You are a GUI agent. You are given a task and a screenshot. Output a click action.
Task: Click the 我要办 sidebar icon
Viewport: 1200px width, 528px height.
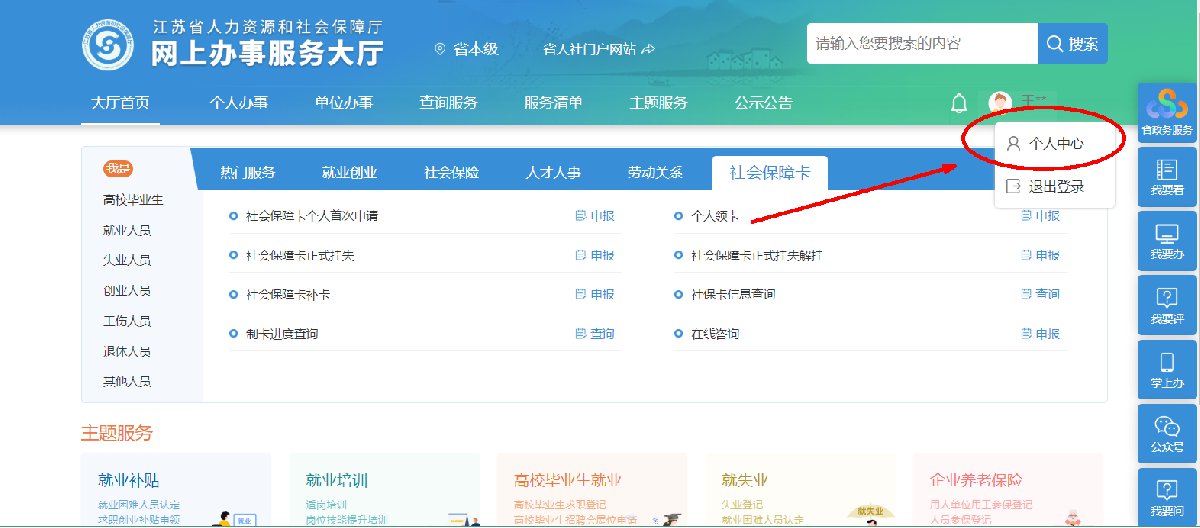(1167, 241)
